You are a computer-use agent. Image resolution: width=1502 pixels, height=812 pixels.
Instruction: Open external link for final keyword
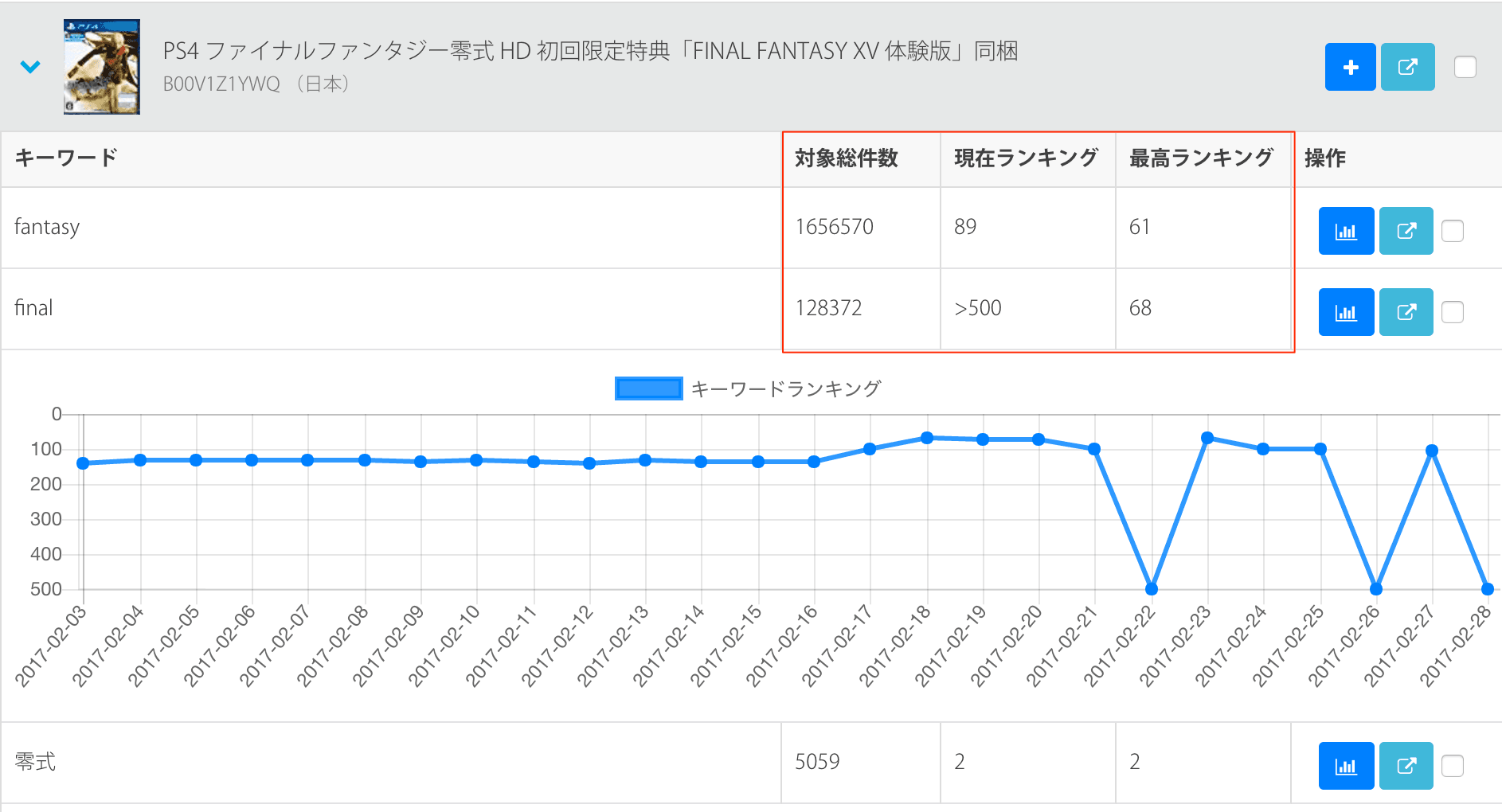(x=1406, y=312)
